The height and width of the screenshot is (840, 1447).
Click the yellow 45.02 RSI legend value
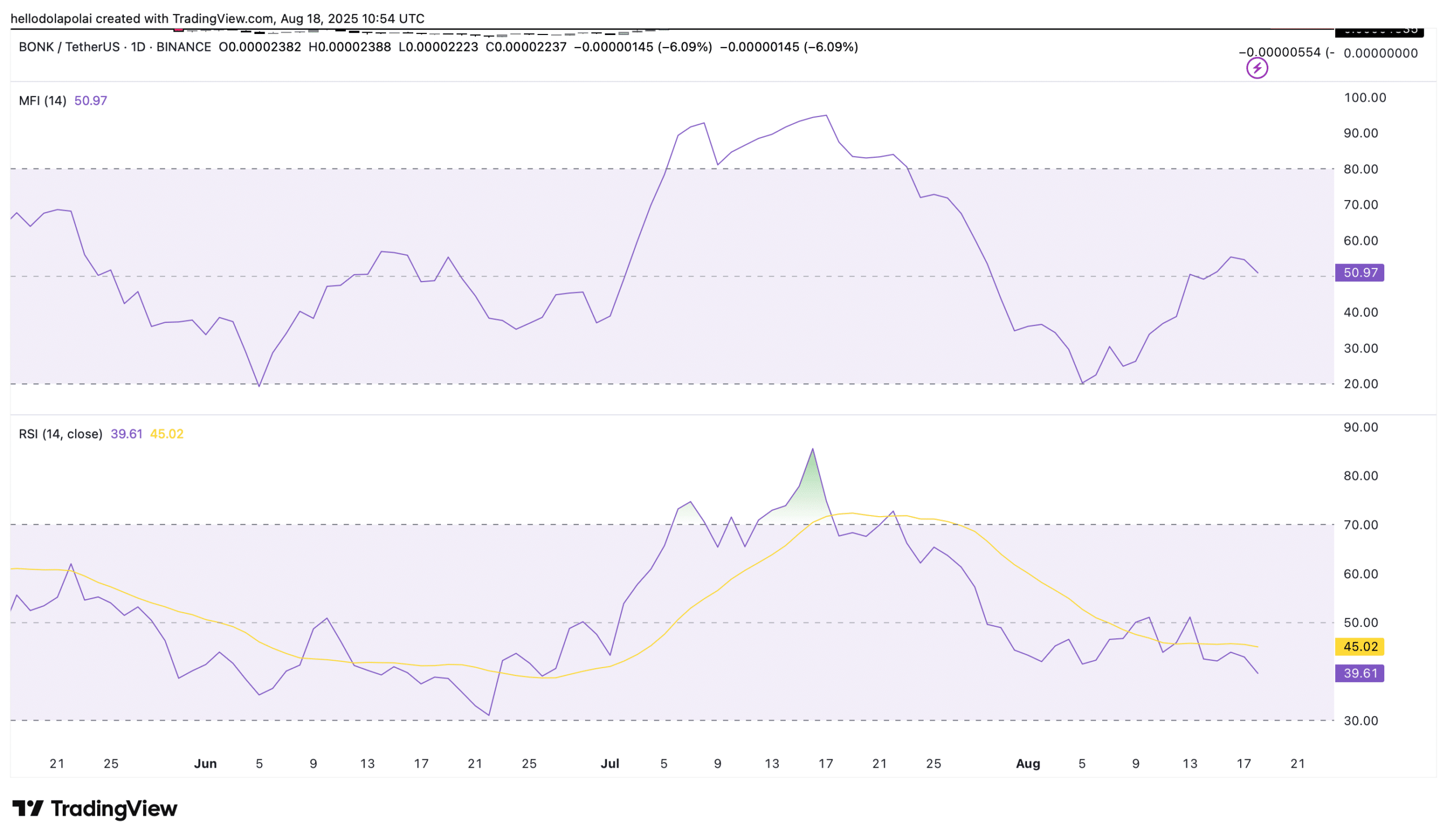(167, 434)
